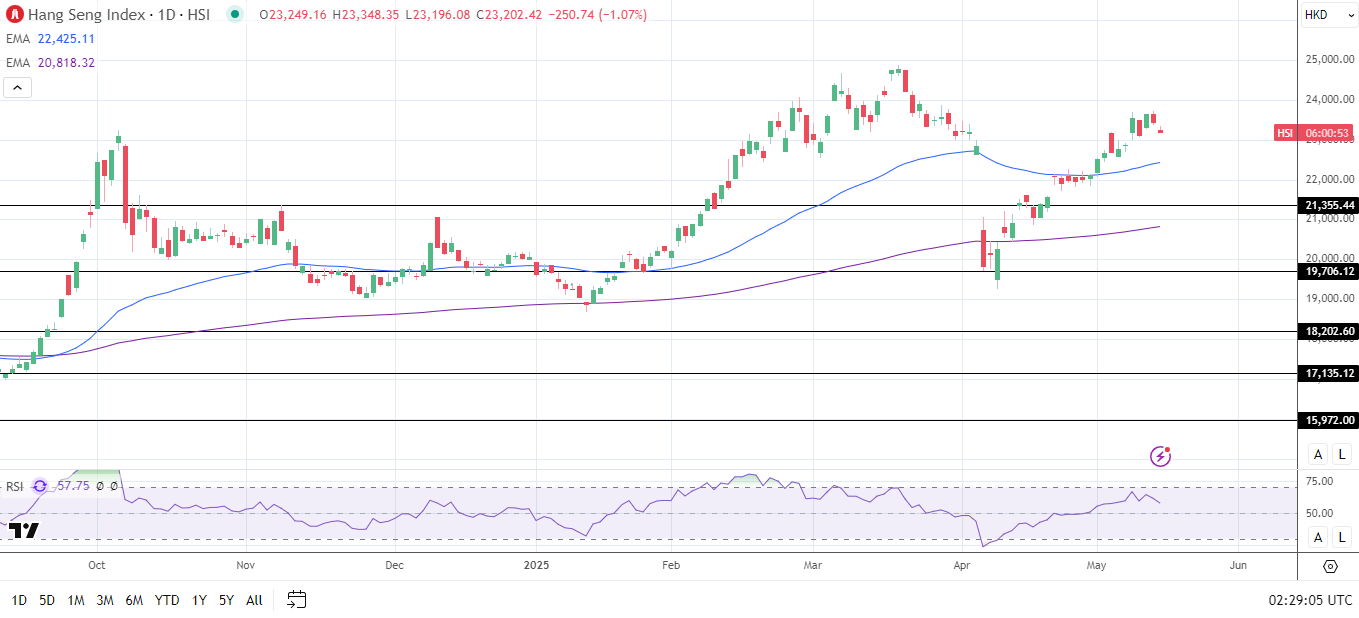Click the 18,202.60 horizontal line price label
1359x618 pixels.
tap(1329, 331)
